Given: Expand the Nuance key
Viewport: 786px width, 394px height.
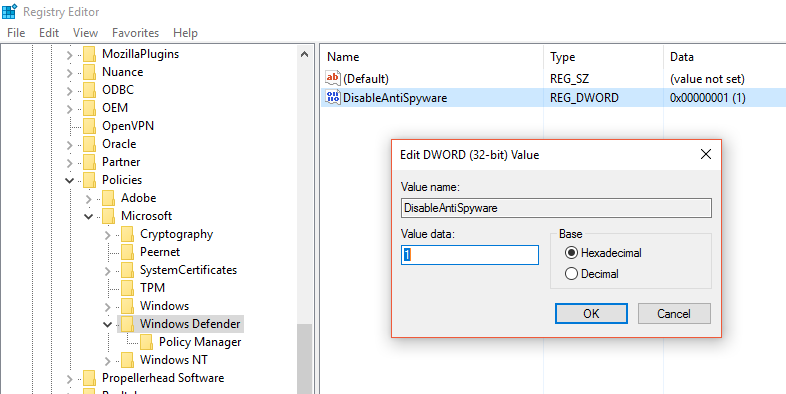Looking at the screenshot, I should tap(70, 73).
